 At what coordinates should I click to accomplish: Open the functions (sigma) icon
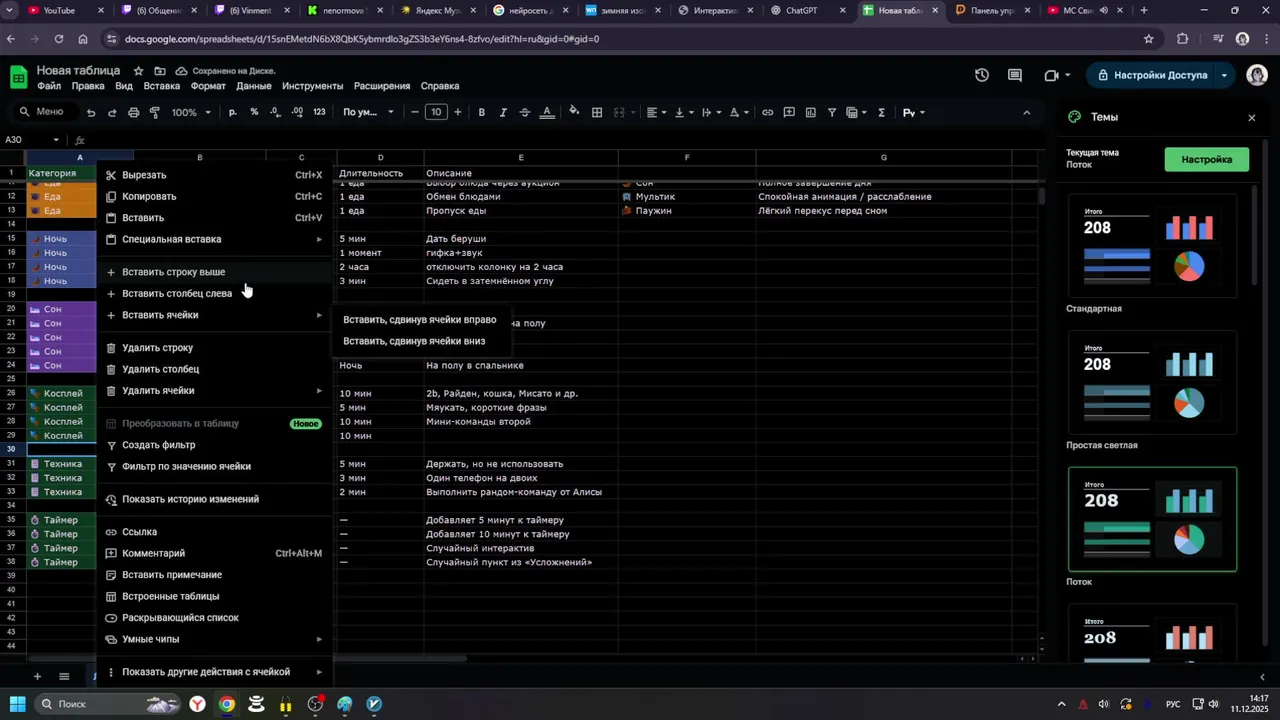tap(881, 112)
